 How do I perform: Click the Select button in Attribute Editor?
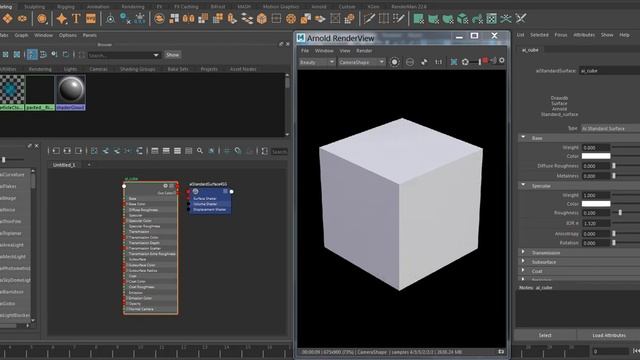[545, 335]
